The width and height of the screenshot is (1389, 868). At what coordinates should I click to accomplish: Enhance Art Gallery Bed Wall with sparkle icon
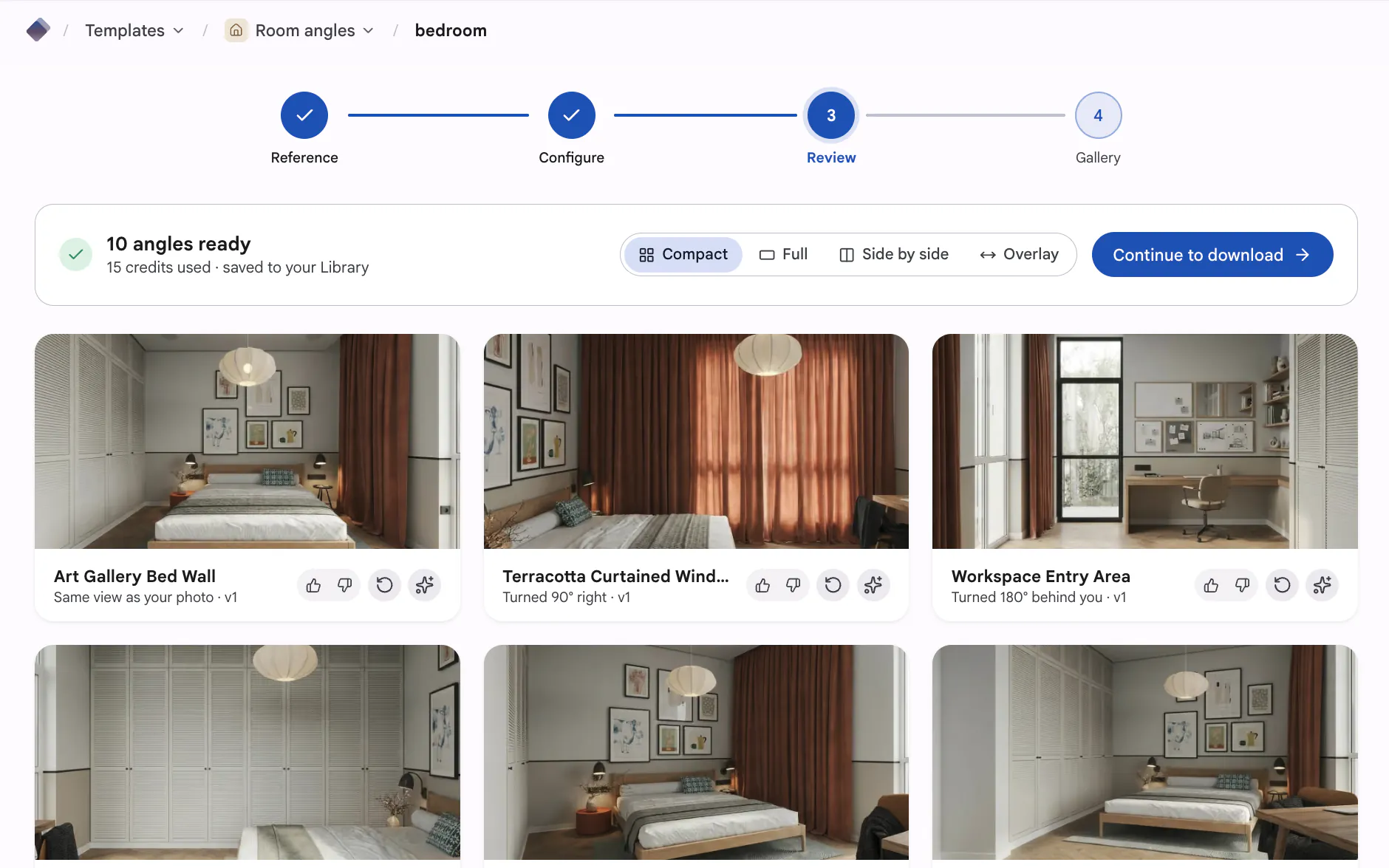click(x=425, y=585)
